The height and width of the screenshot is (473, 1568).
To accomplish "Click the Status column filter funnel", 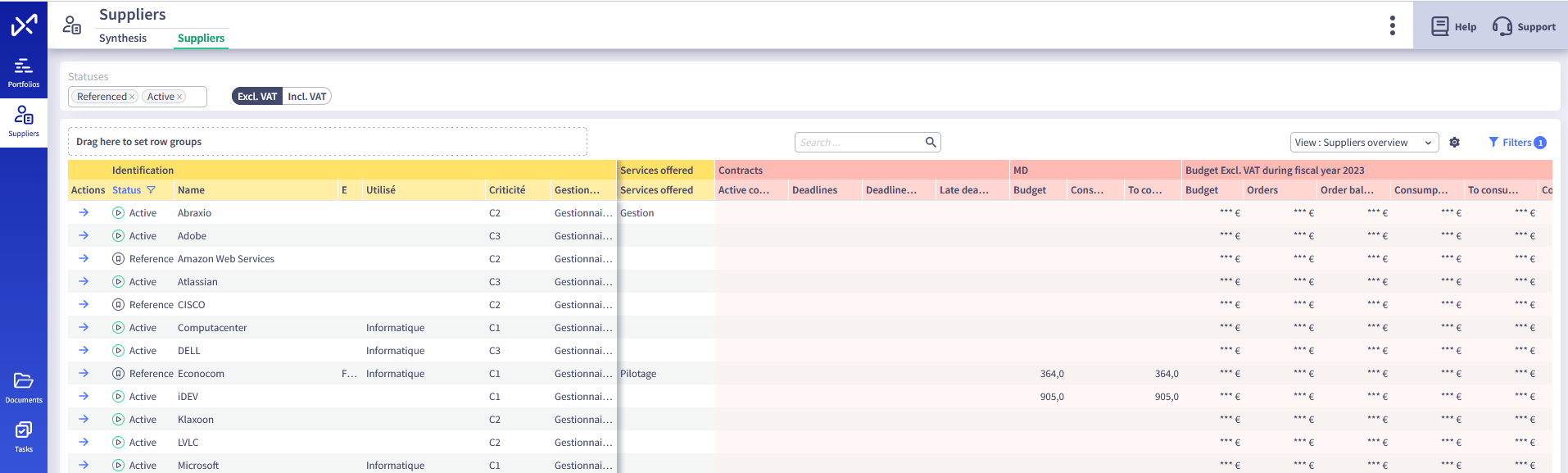I will pyautogui.click(x=151, y=189).
